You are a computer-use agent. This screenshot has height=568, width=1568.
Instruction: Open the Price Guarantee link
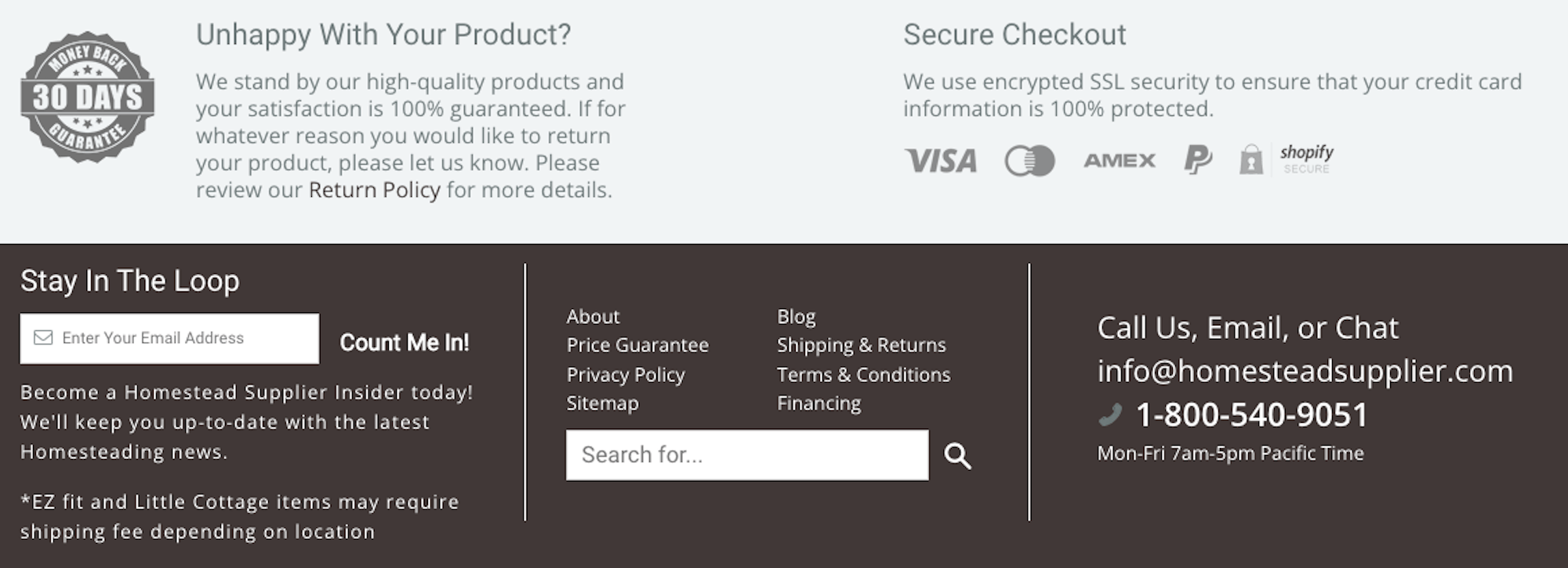tap(637, 345)
